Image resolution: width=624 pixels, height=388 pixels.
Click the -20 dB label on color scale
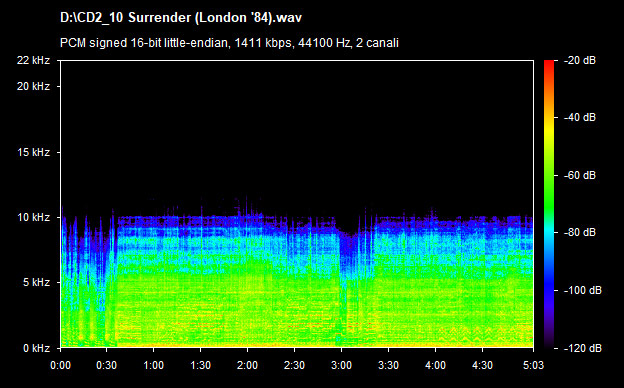[580, 60]
